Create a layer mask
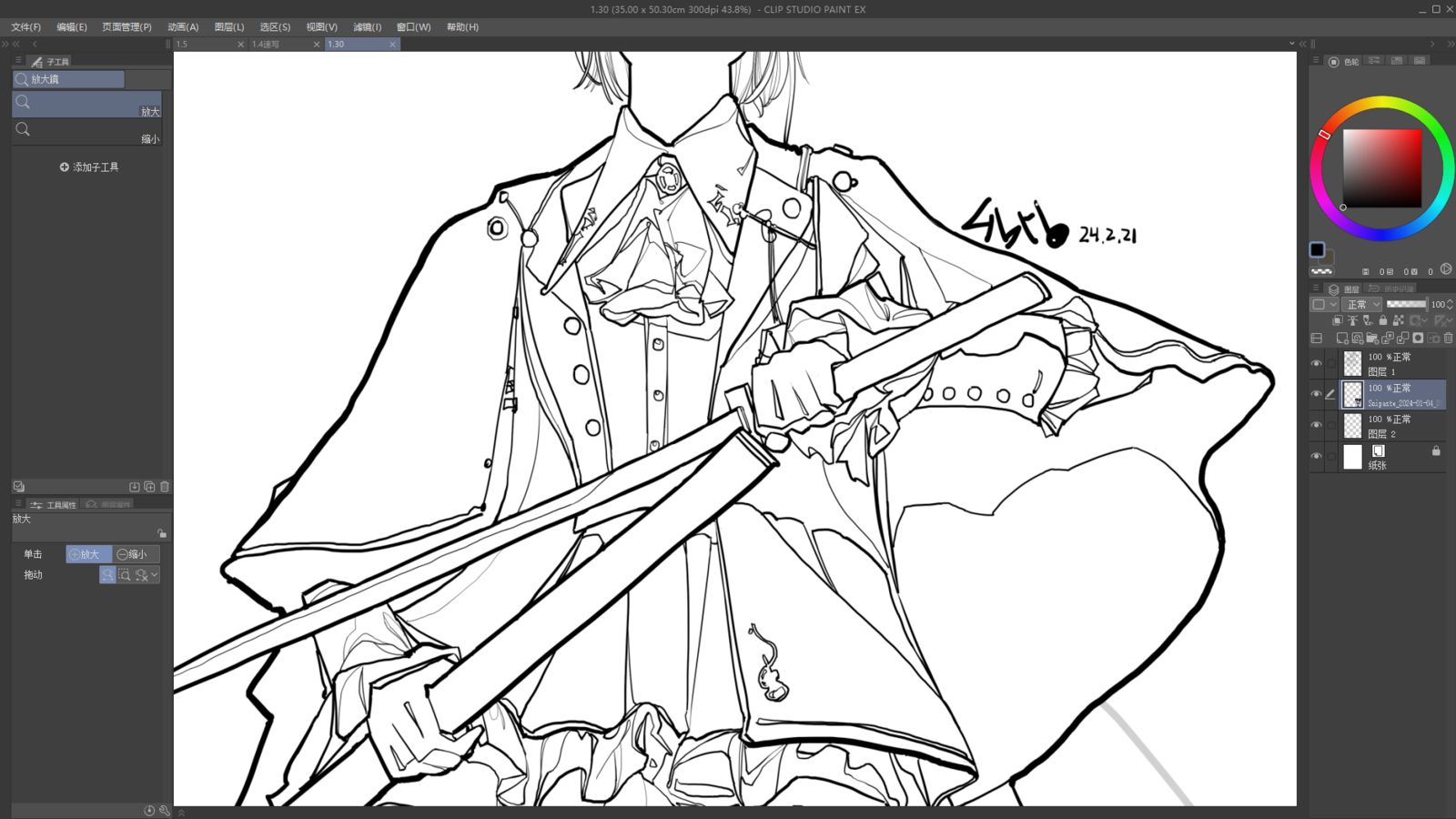Image resolution: width=1456 pixels, height=819 pixels. [1418, 338]
